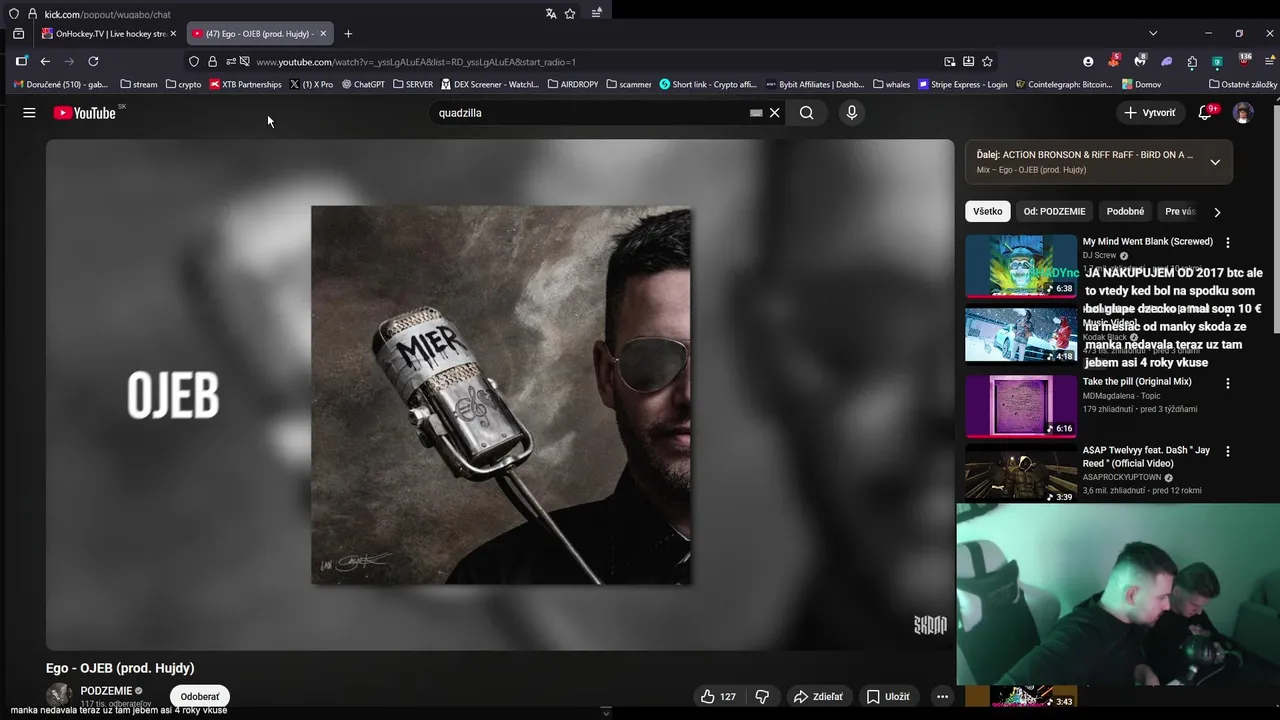Click YouTube URL in address bar
Screen dimensions: 1280x720
pos(416,62)
